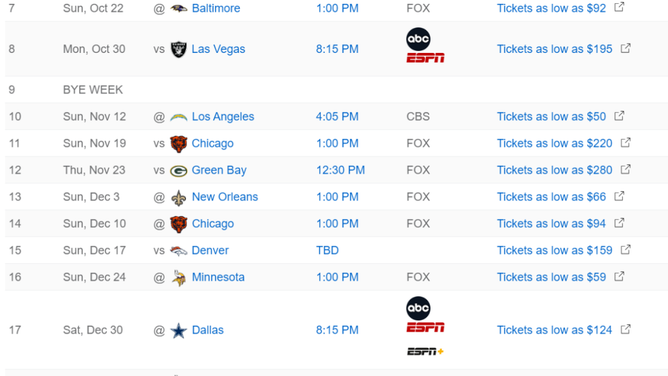Click the Denver Broncos logo
Screen dimensions: 668x376
tap(179, 251)
